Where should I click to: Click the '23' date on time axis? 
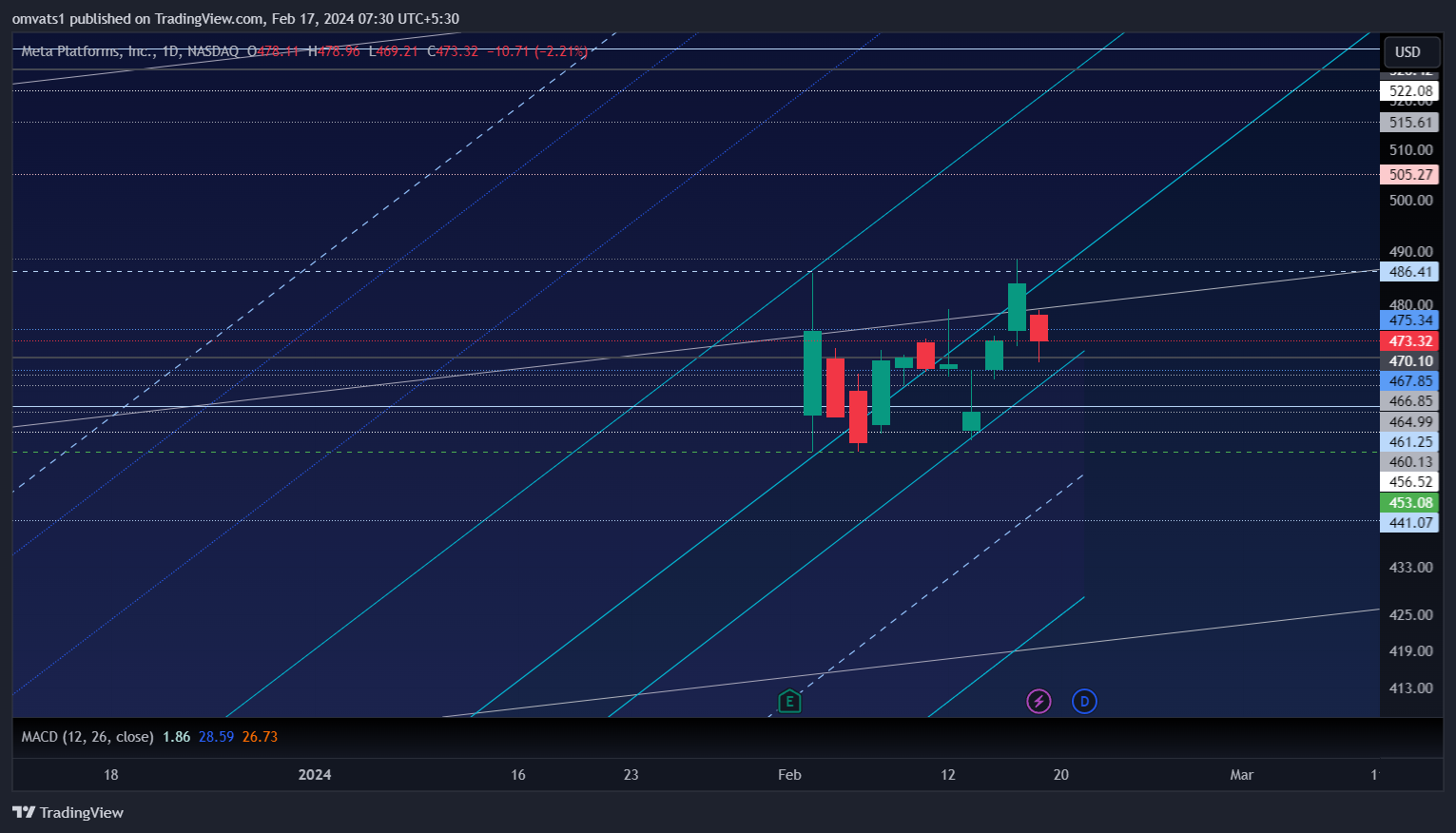631,775
